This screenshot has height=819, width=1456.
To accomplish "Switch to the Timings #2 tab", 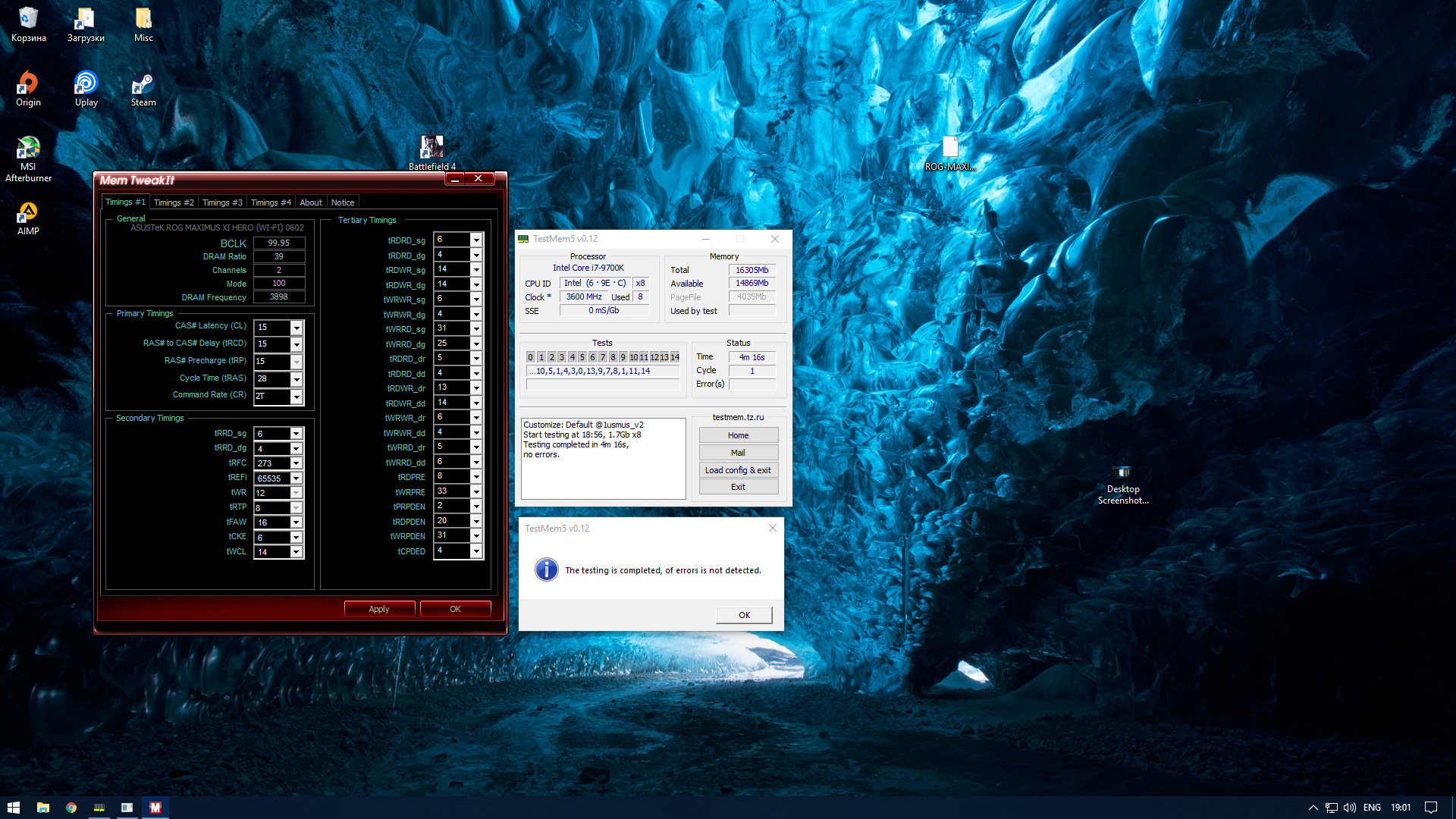I will [174, 202].
